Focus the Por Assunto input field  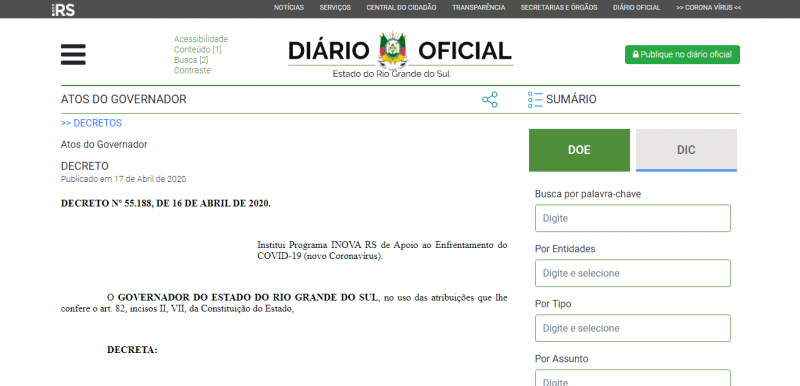coord(633,378)
